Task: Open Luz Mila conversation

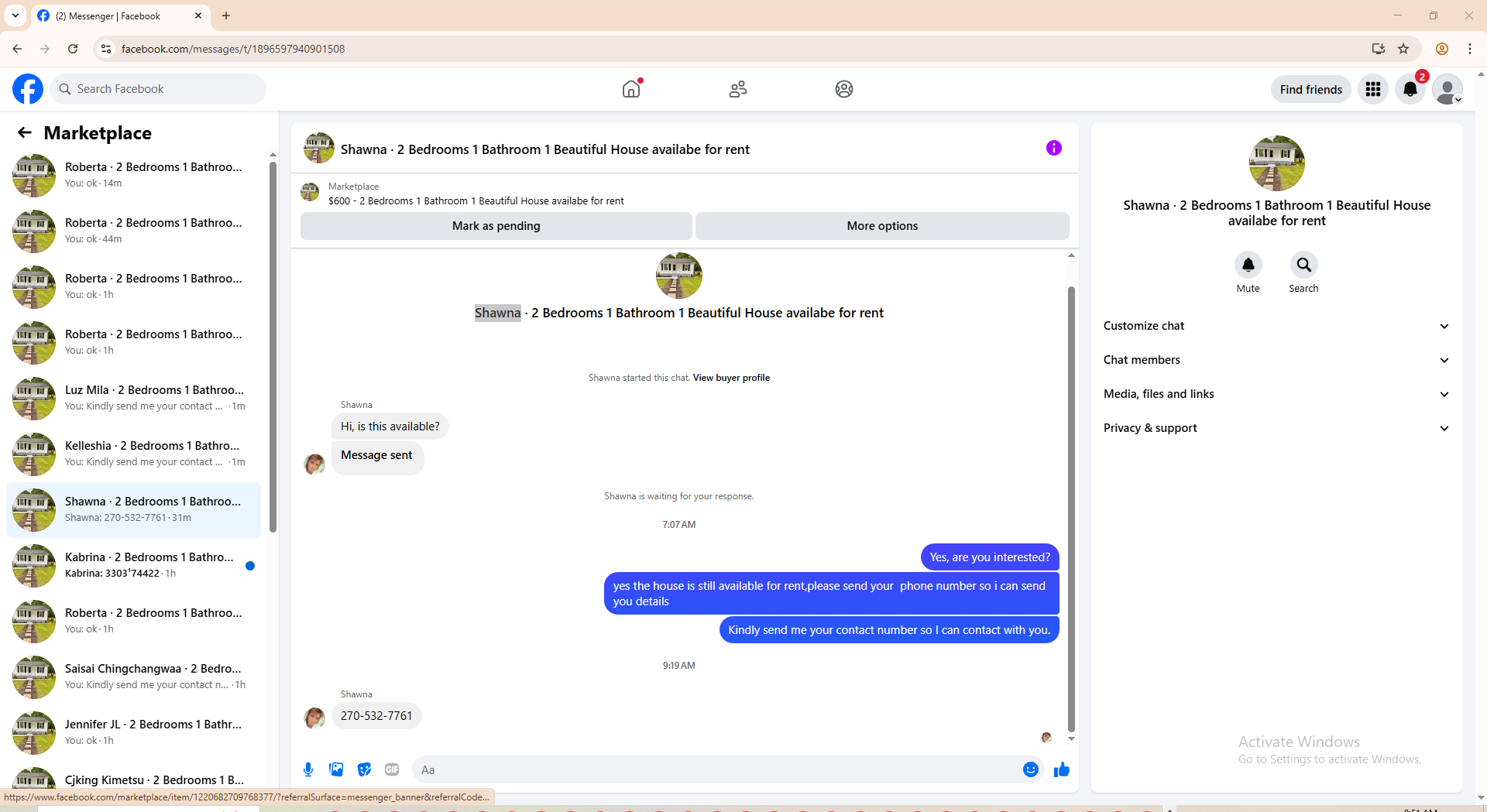Action: [133, 398]
